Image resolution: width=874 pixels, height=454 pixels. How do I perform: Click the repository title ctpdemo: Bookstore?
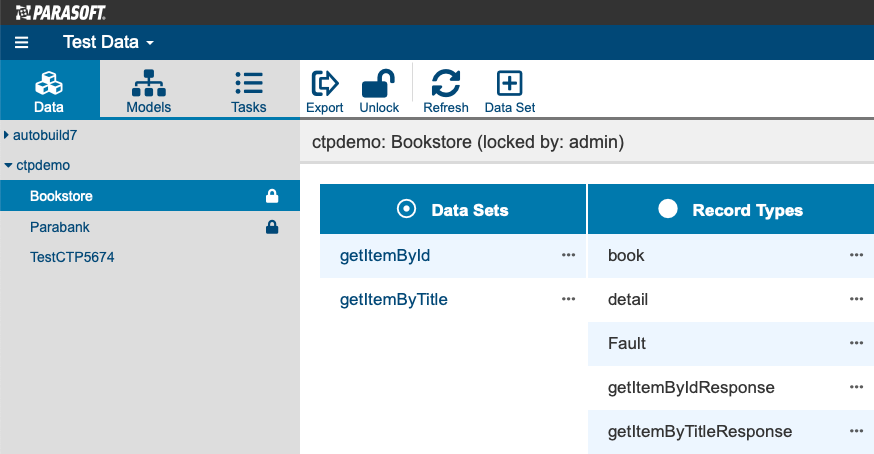(392, 142)
